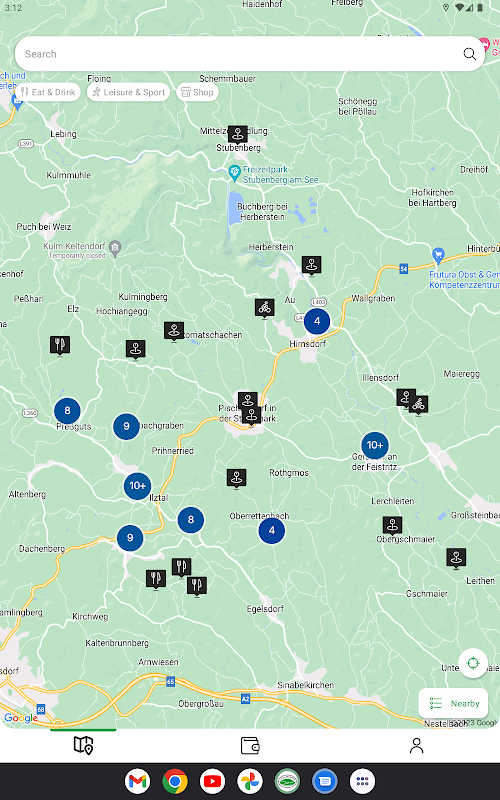The height and width of the screenshot is (800, 500).
Task: Expand cluster 4 near Hirnsdorf
Action: point(317,321)
